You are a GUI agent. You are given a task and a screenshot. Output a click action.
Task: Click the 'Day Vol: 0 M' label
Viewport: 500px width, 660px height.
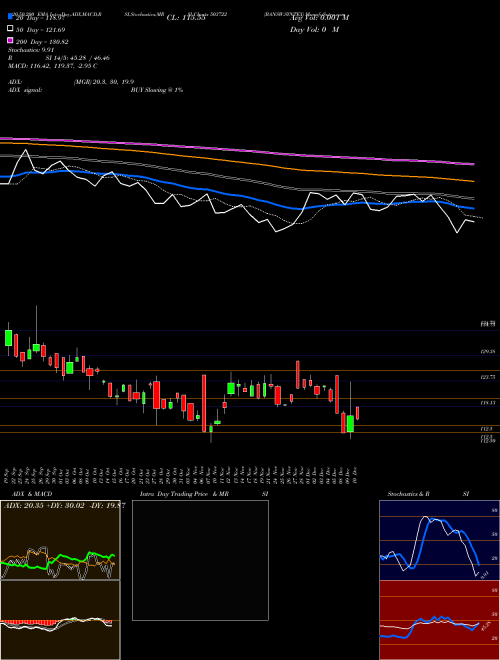314,30
